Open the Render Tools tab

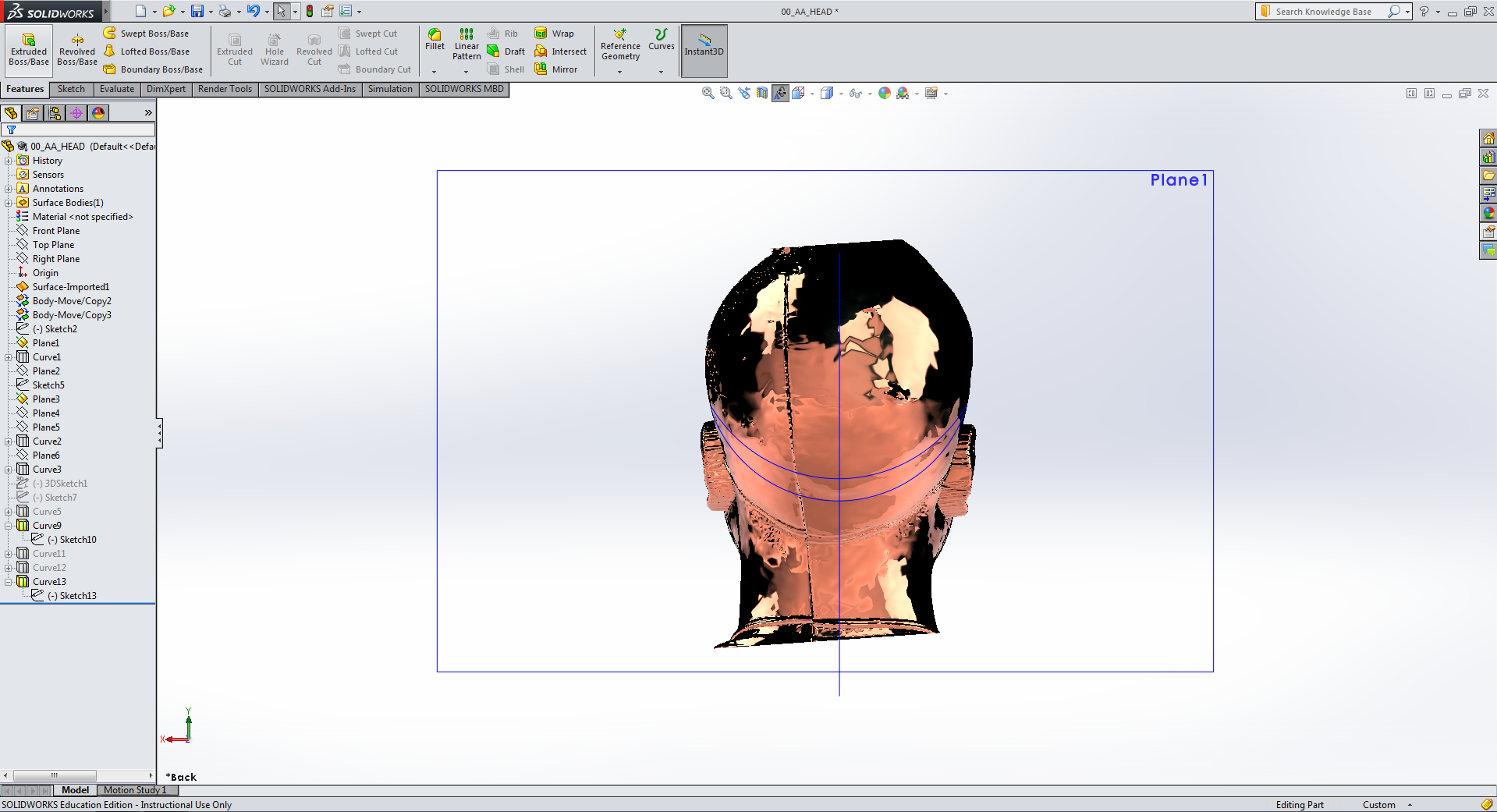point(225,89)
